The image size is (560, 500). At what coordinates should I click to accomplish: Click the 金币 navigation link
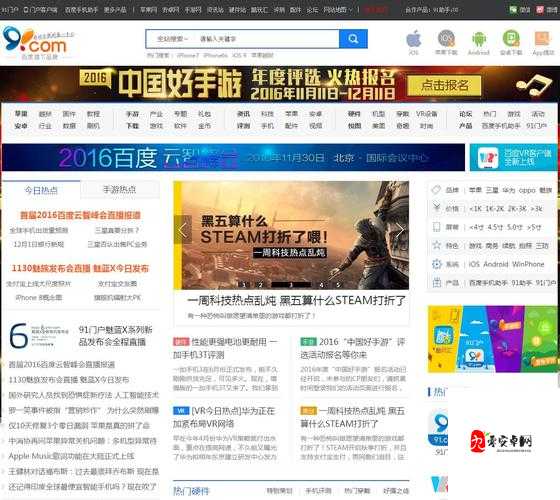[205, 126]
